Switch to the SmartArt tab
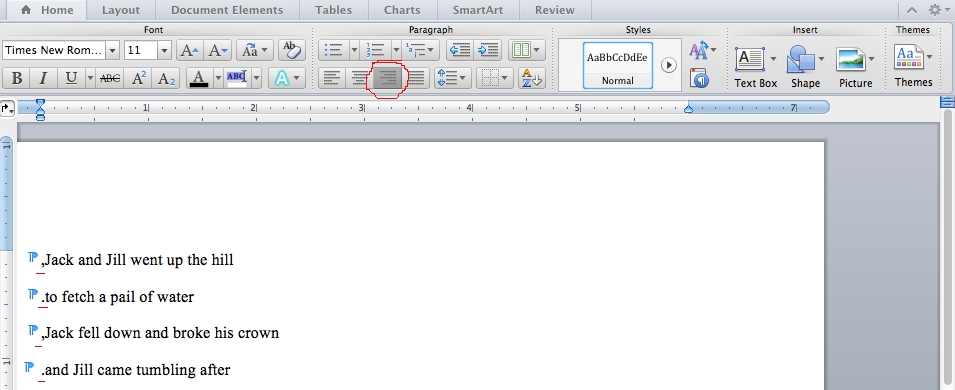The height and width of the screenshot is (390, 955). (478, 10)
